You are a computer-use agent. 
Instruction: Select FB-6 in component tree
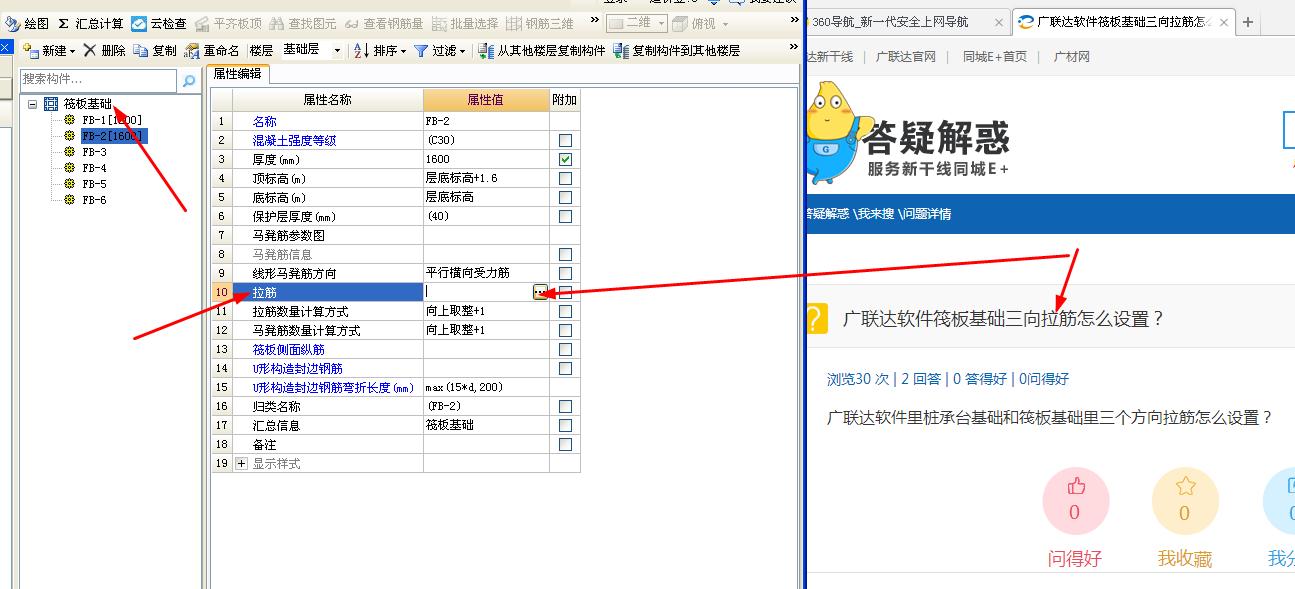(94, 200)
